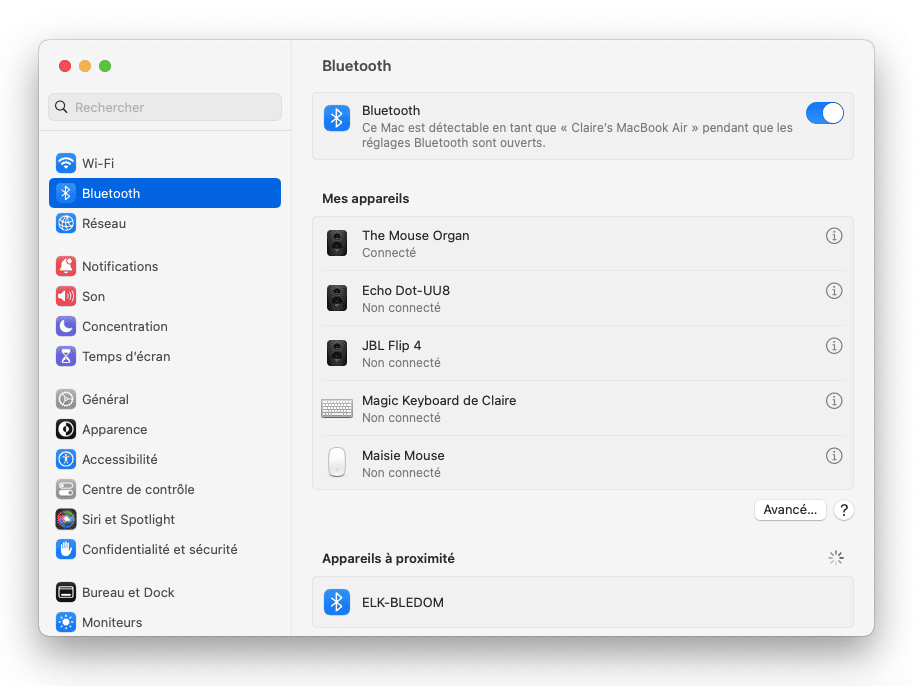Click the Bureau et Dock icon
The width and height of the screenshot is (913, 686).
pyautogui.click(x=66, y=592)
